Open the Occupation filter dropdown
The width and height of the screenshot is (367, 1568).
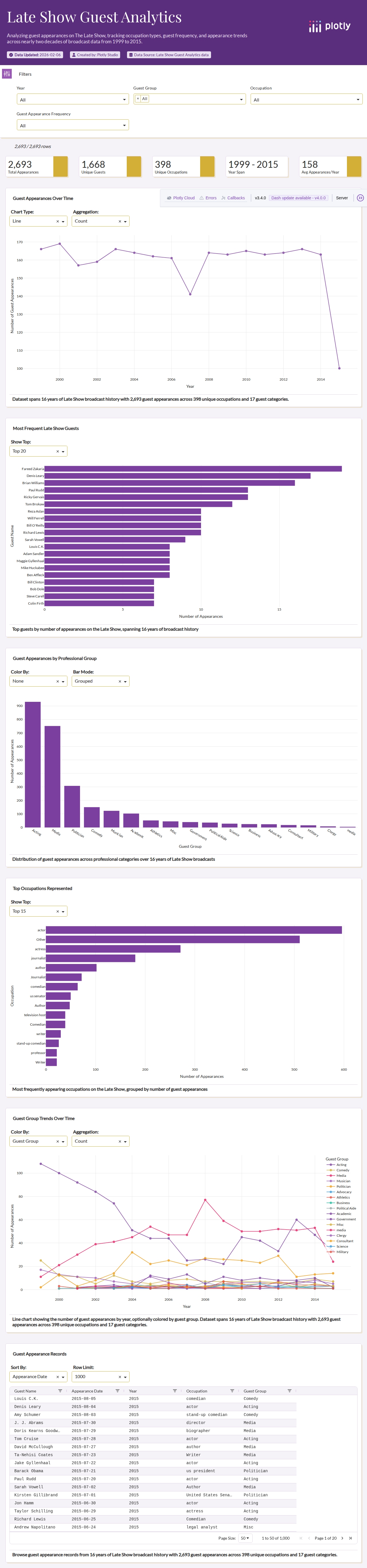point(306,99)
